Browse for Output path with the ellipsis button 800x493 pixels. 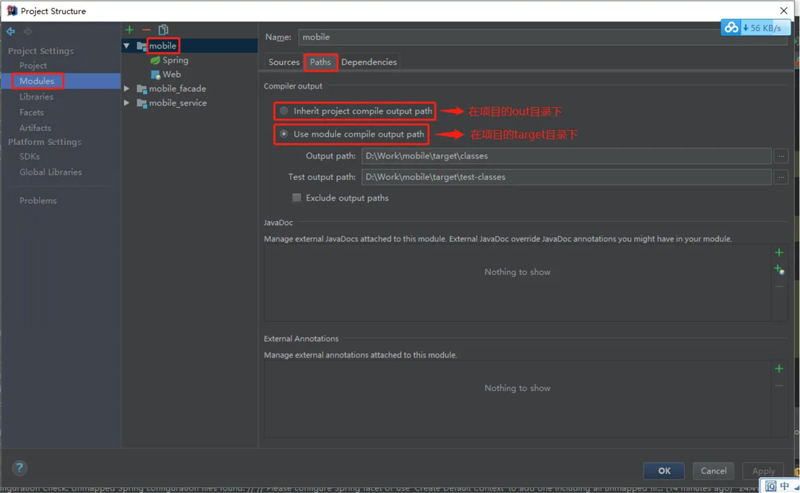(781, 156)
